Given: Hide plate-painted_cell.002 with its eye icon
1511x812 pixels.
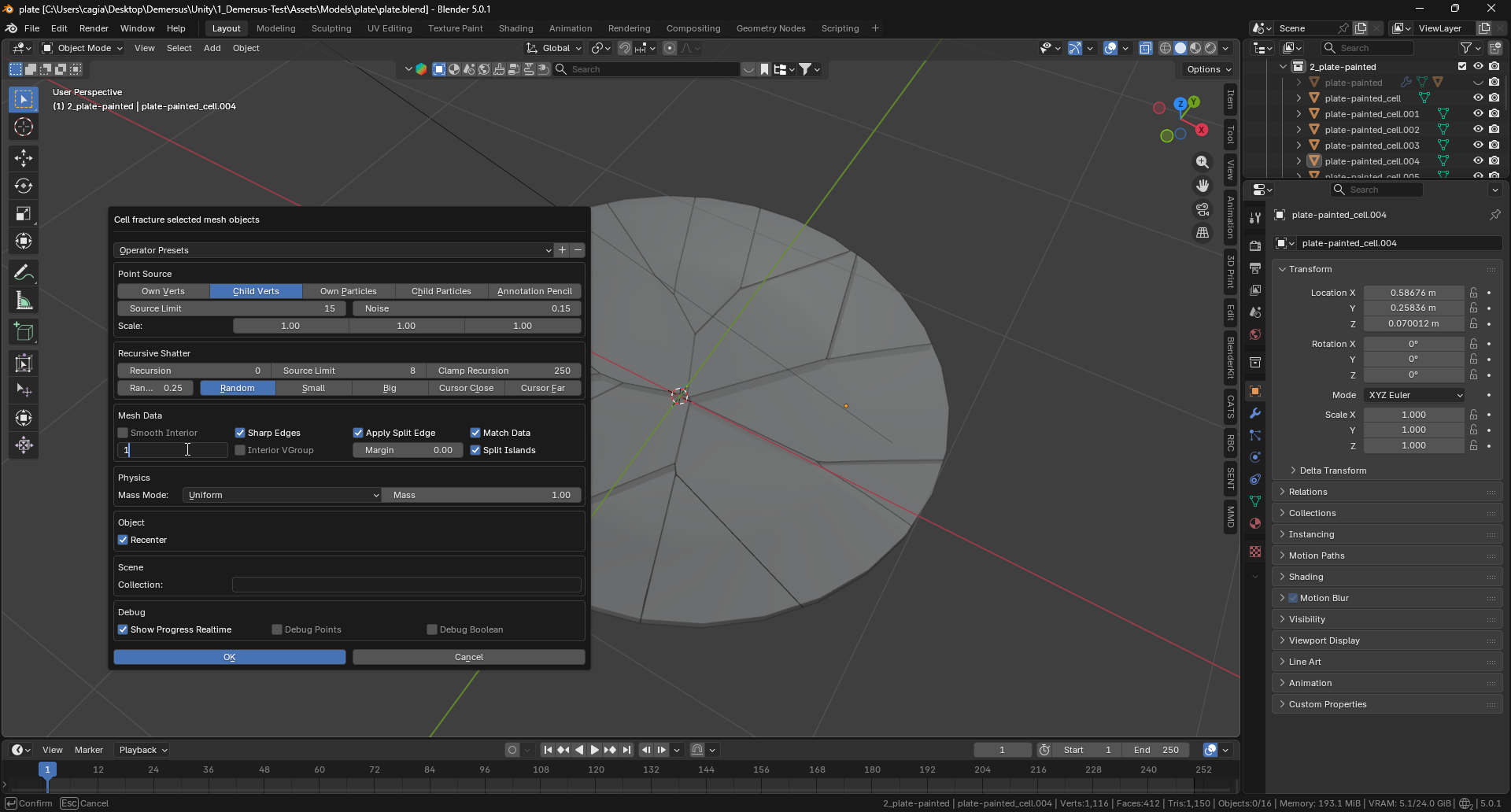Looking at the screenshot, I should point(1478,130).
